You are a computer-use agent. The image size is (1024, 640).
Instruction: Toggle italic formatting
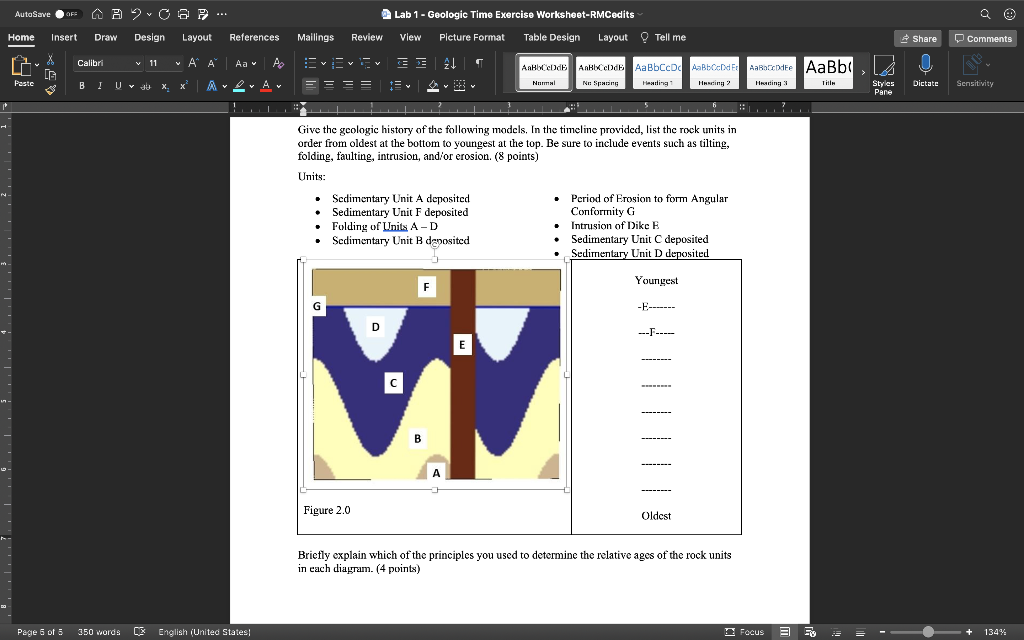(100, 86)
